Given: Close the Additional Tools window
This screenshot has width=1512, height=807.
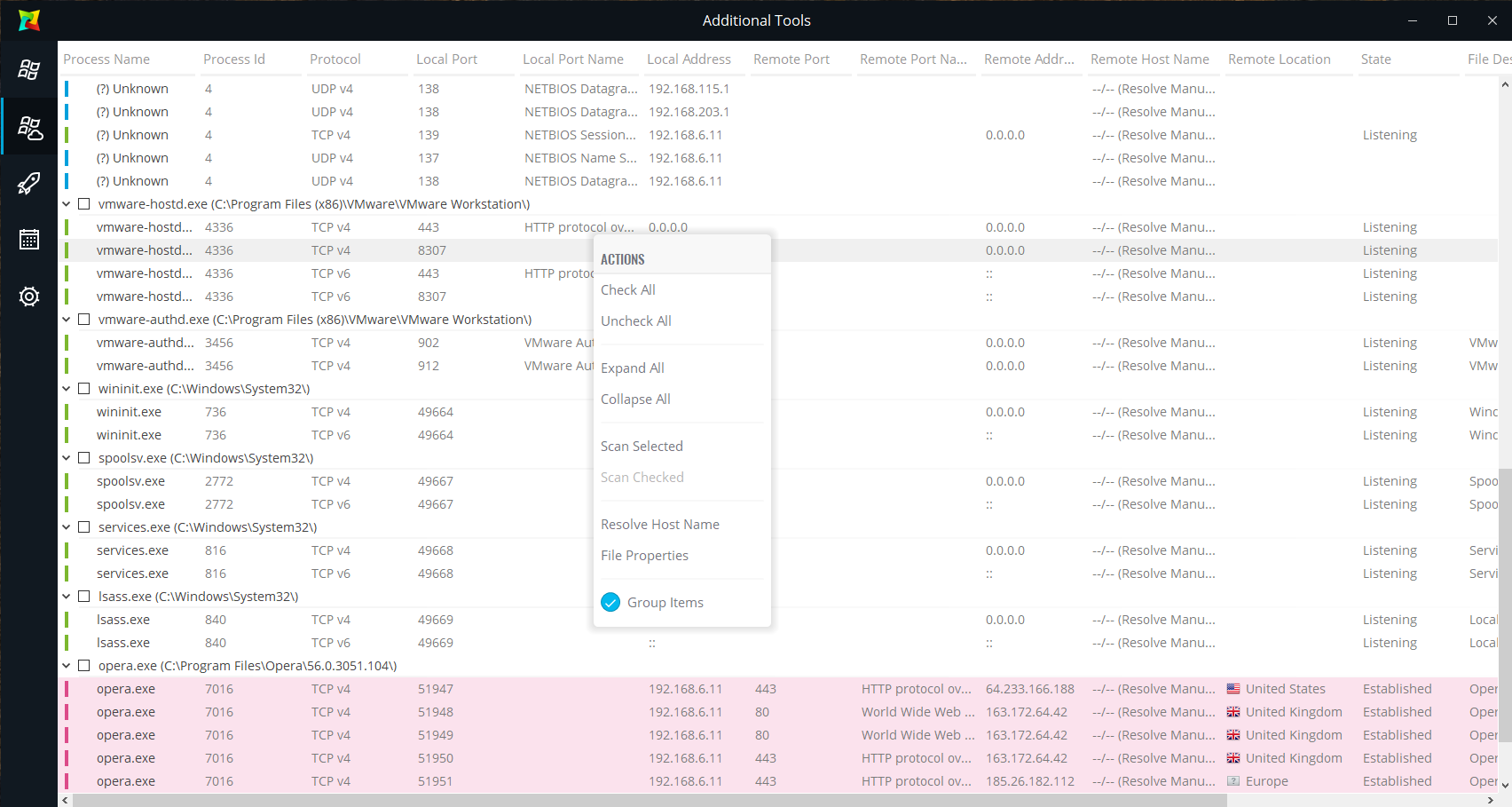Looking at the screenshot, I should [1492, 20].
